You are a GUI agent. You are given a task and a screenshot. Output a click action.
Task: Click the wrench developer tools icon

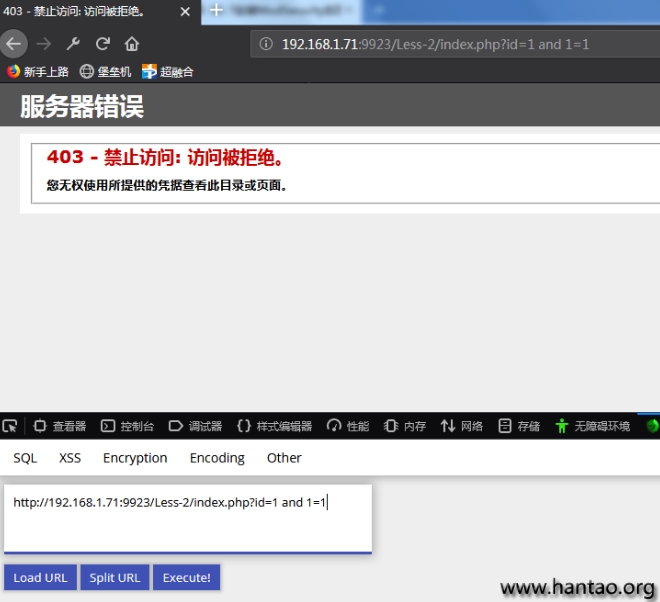pos(73,44)
